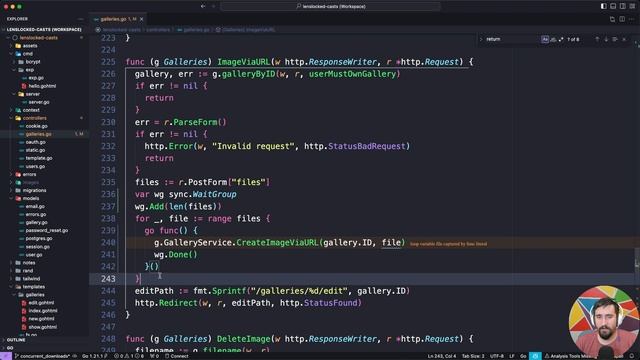The width and height of the screenshot is (640, 360).
Task: Open oauth.go file
Action: (36, 142)
